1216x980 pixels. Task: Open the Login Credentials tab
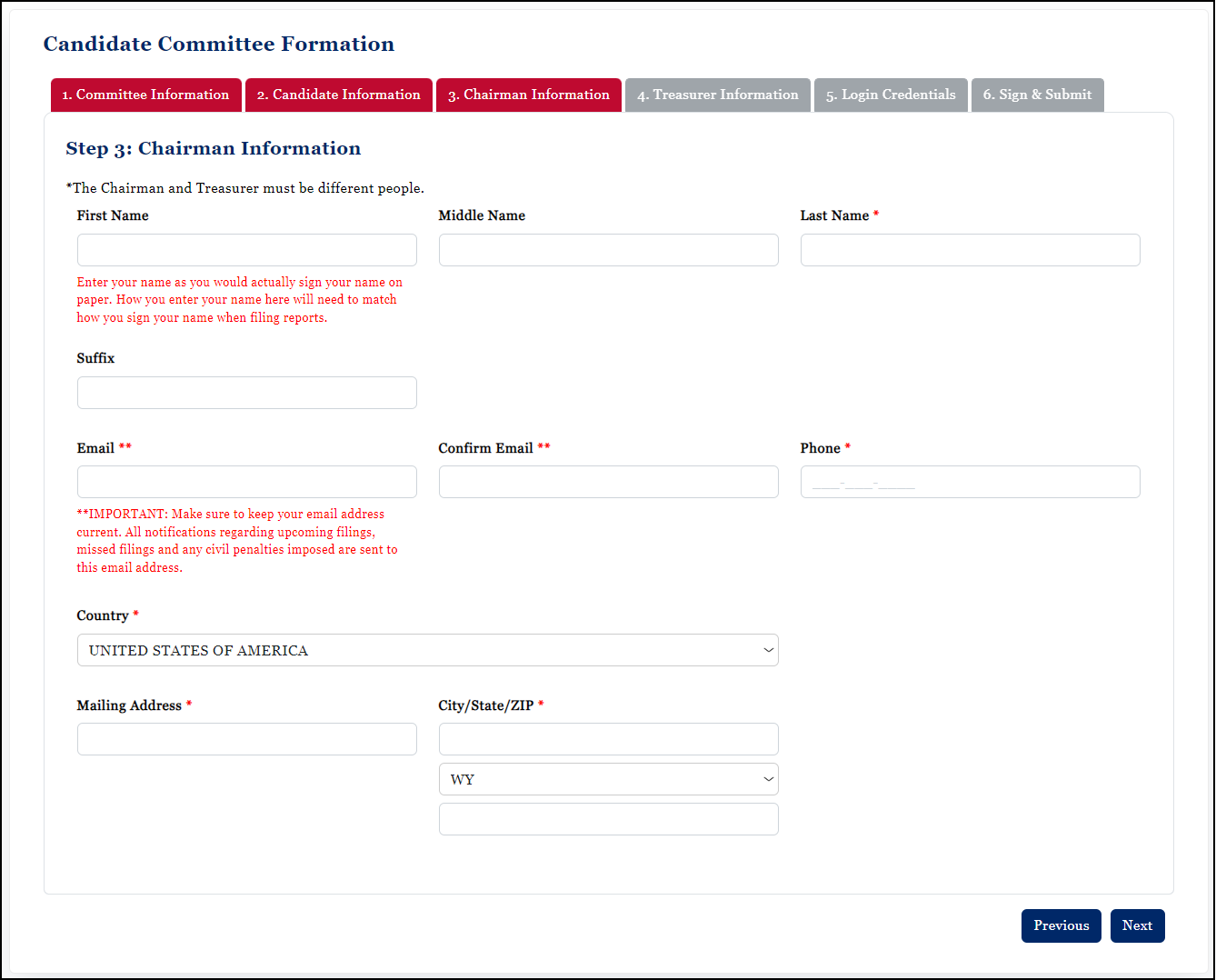(x=890, y=95)
